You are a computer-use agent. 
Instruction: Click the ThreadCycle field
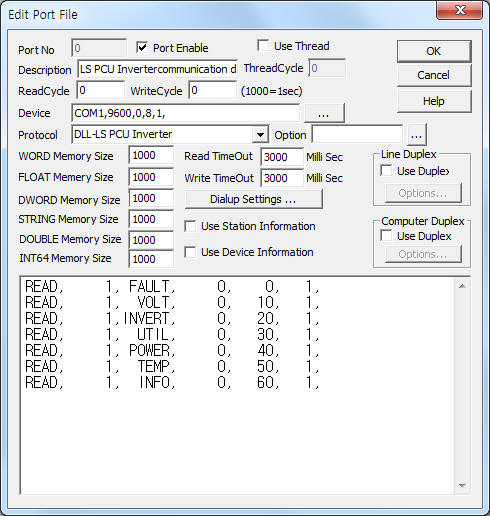327,68
